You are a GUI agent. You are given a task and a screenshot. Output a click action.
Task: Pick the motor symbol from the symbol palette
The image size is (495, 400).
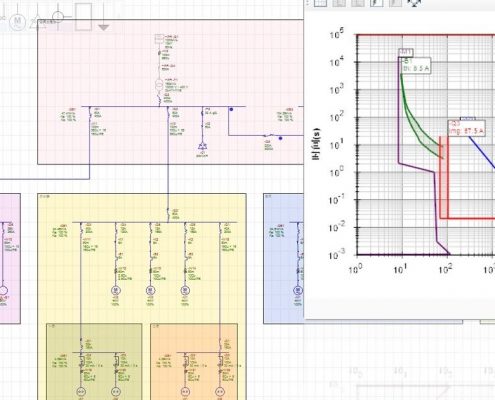tap(17, 21)
